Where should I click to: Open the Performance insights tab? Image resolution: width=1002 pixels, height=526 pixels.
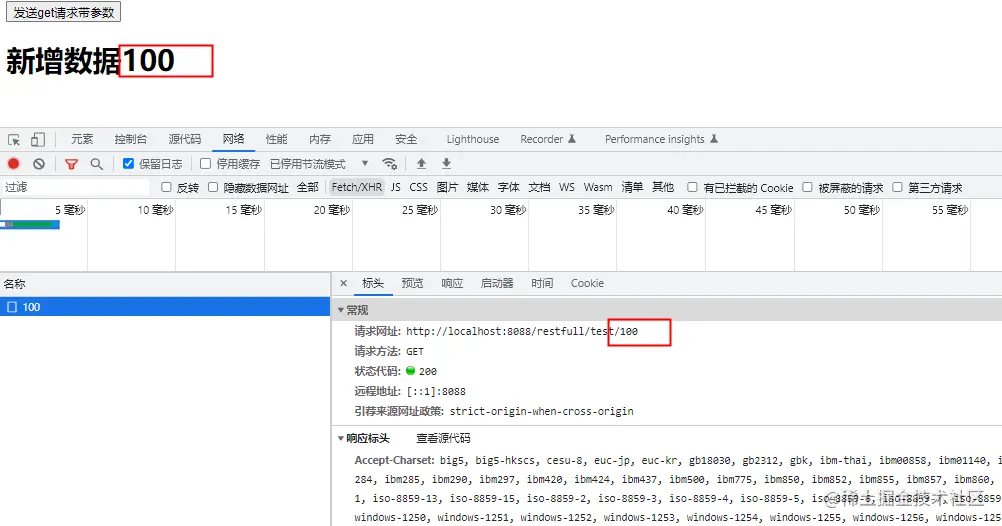[x=661, y=139]
